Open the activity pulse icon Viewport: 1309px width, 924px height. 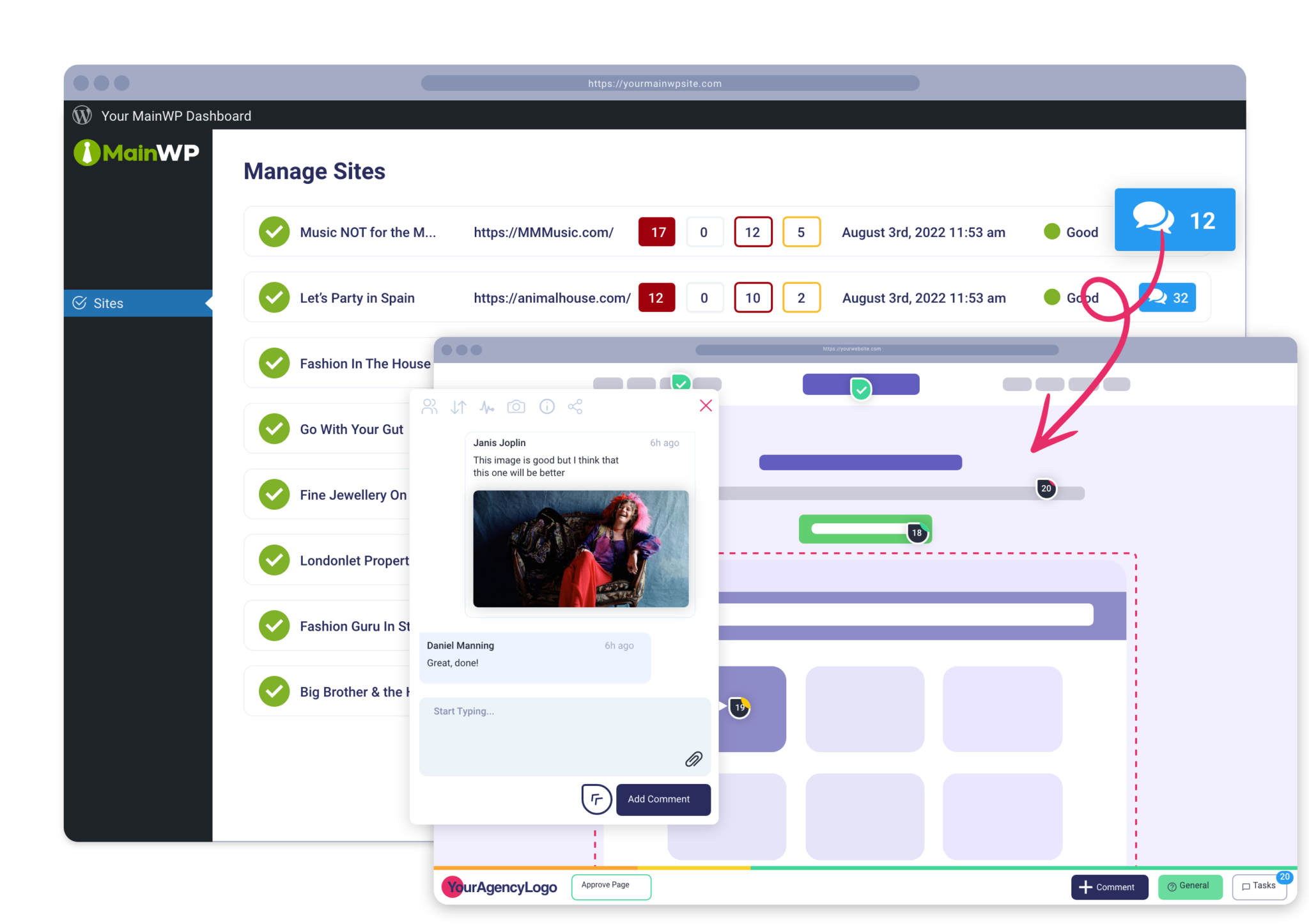(487, 407)
